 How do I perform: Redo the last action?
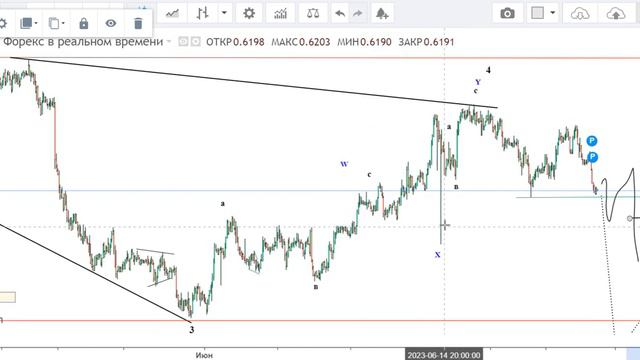coord(358,13)
